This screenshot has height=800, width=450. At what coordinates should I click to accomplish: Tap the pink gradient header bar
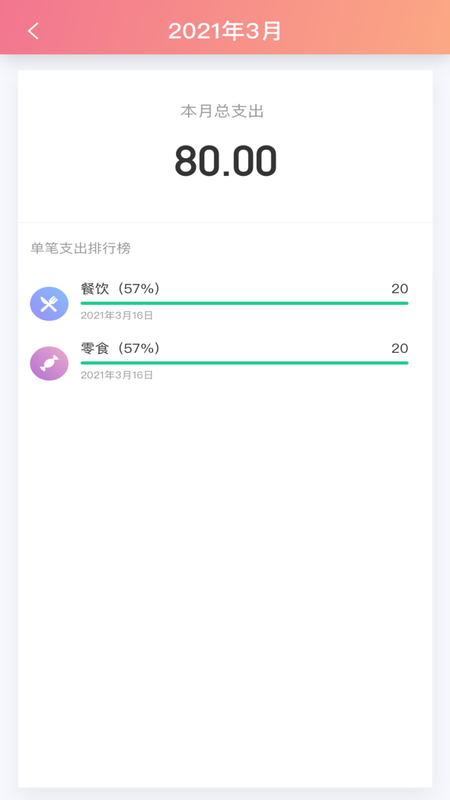click(x=225, y=27)
